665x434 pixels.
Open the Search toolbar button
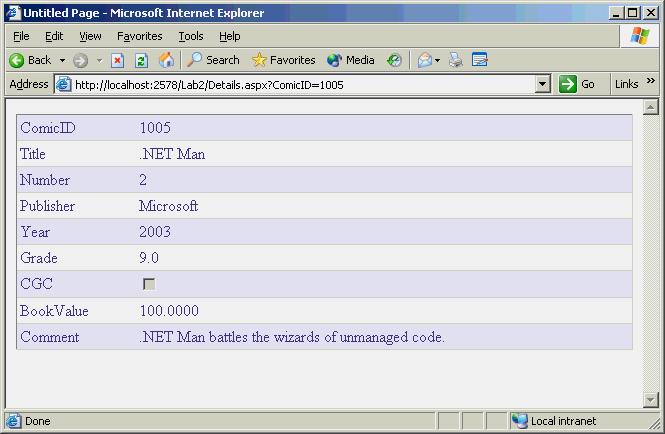pos(213,60)
